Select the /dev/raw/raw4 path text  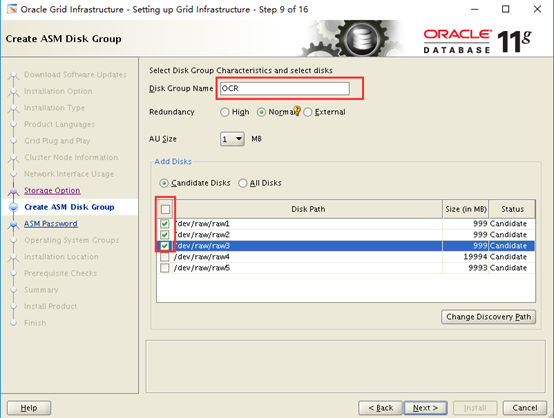pyautogui.click(x=202, y=257)
